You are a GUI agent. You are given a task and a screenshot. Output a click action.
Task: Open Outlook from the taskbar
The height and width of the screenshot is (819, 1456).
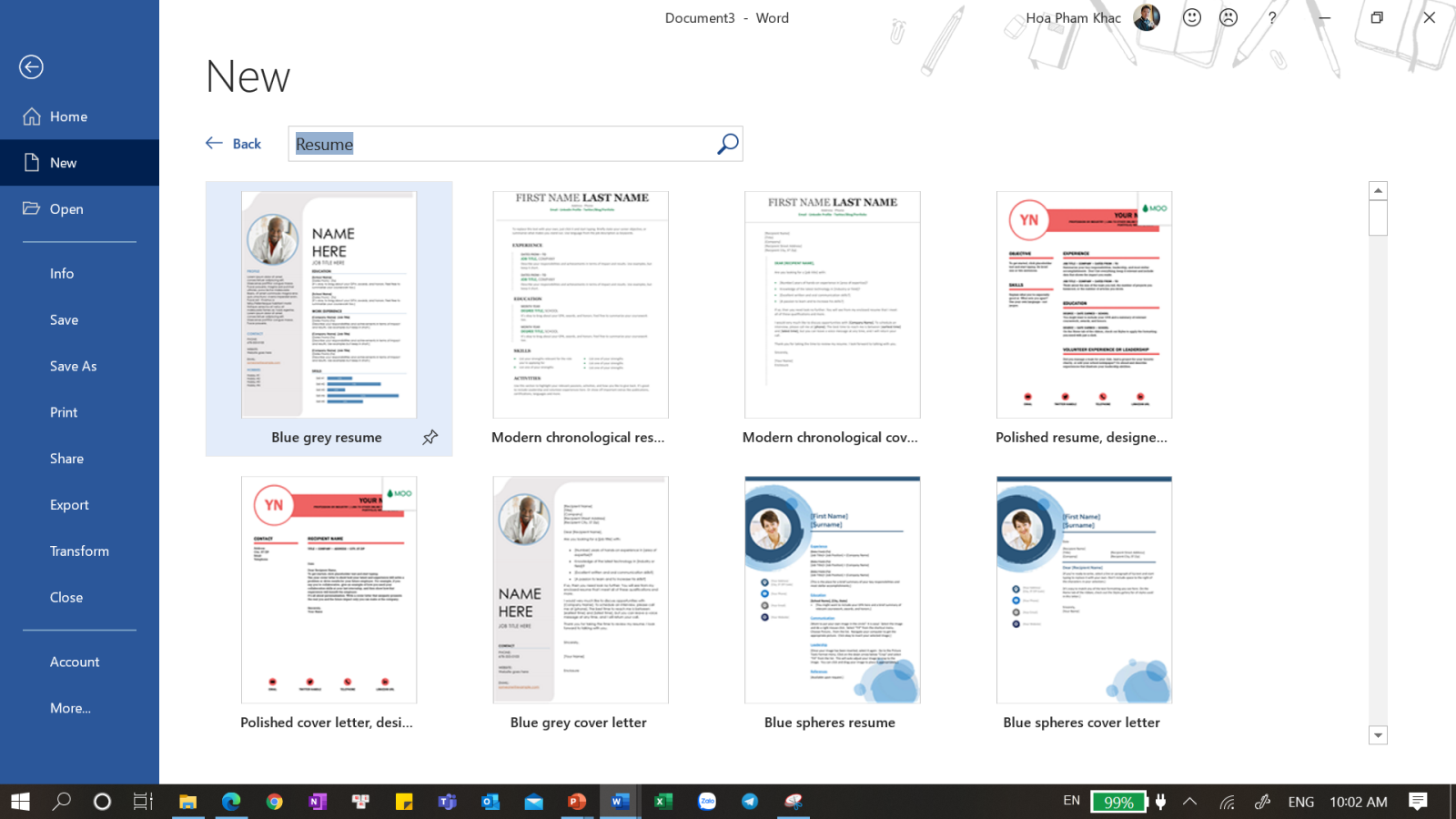(x=490, y=802)
